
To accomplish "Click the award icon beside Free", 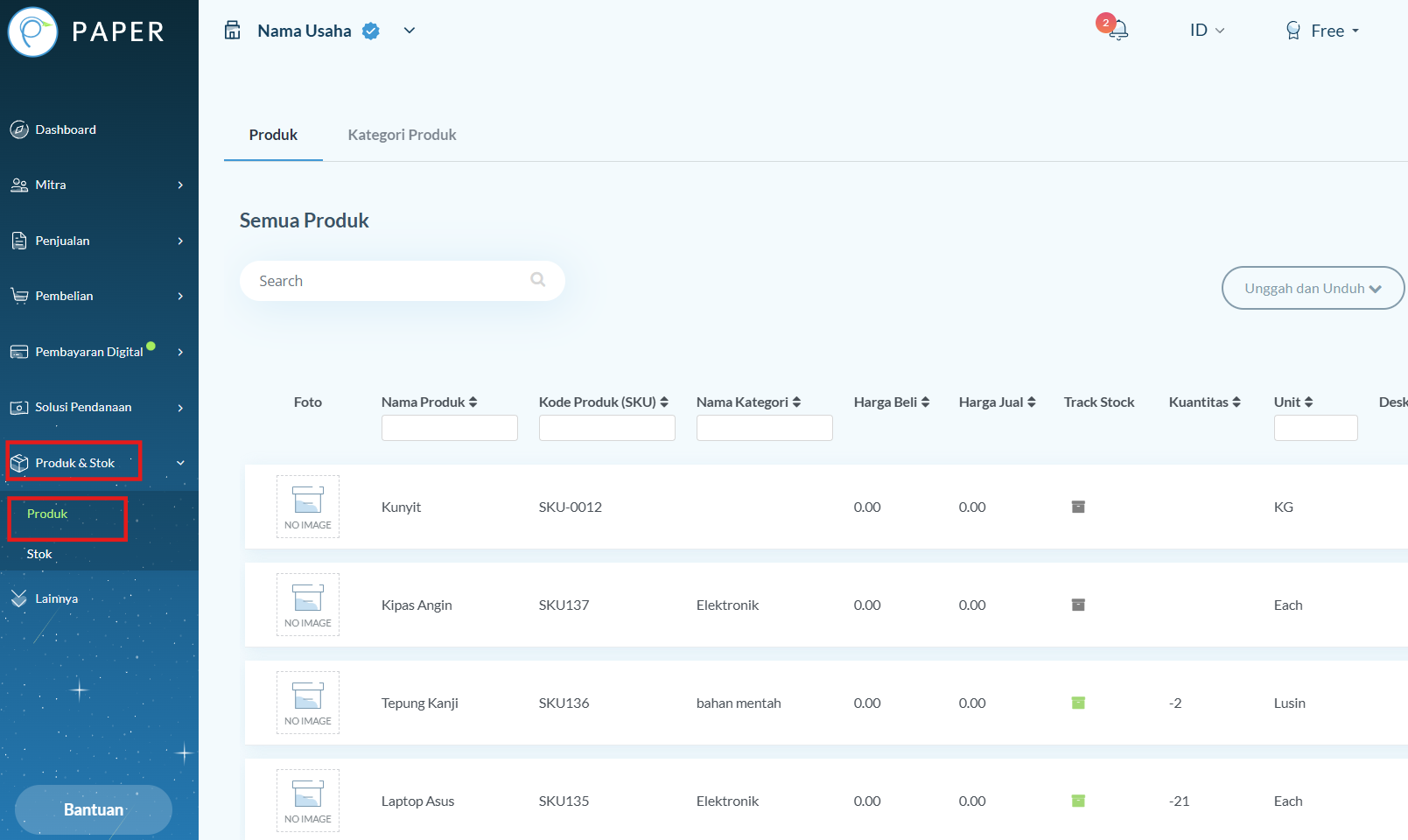I will (x=1293, y=31).
